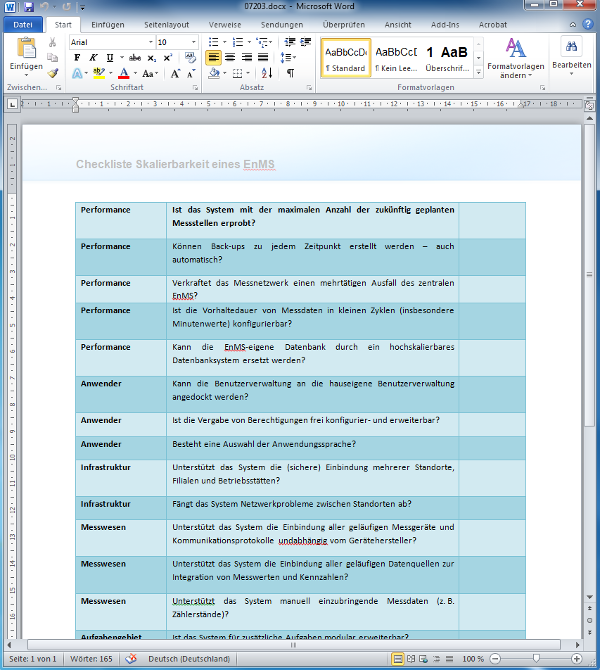600x670 pixels.
Task: Open the Datei file tab
Action: point(23,23)
